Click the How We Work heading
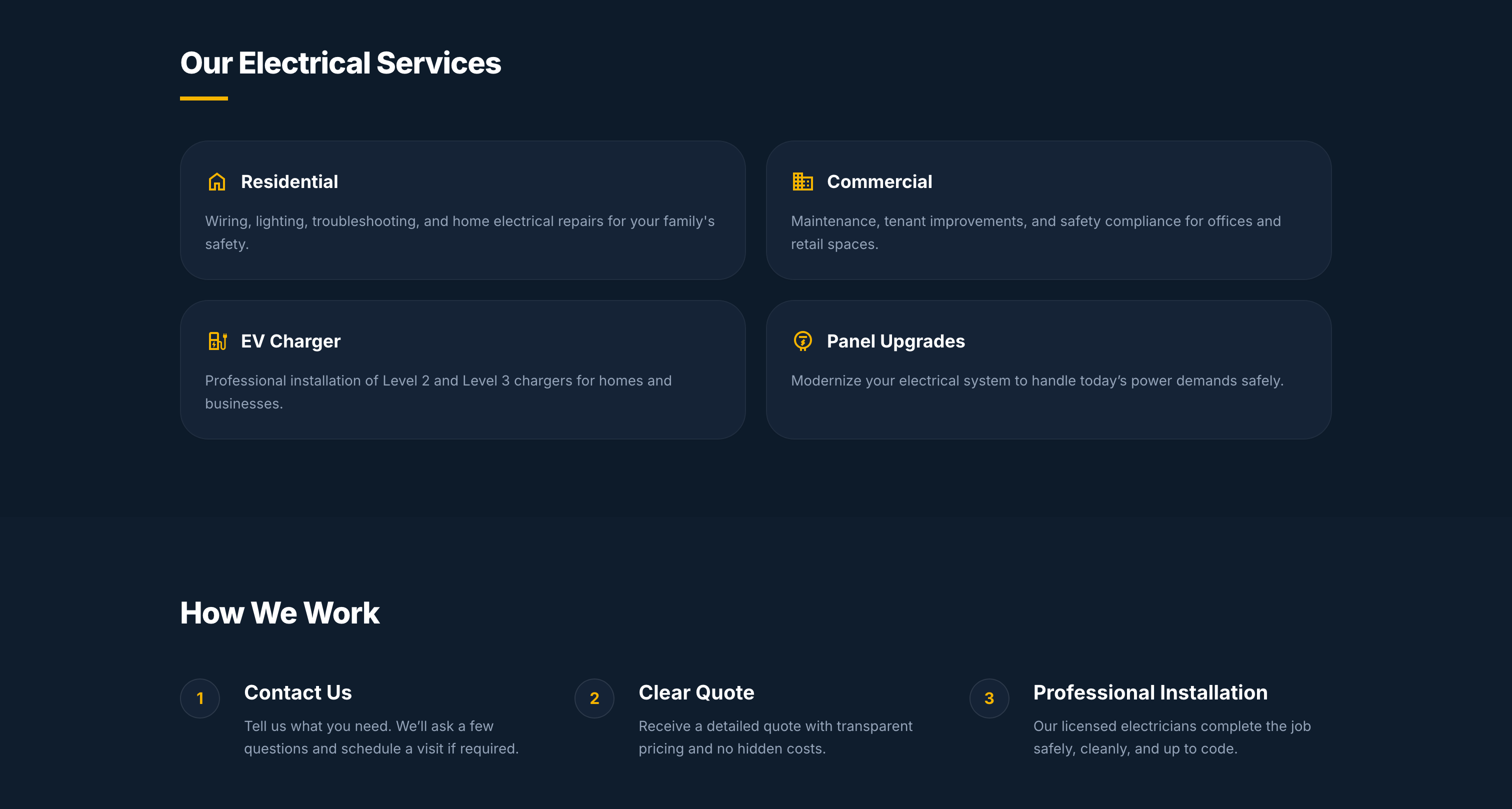 click(280, 612)
